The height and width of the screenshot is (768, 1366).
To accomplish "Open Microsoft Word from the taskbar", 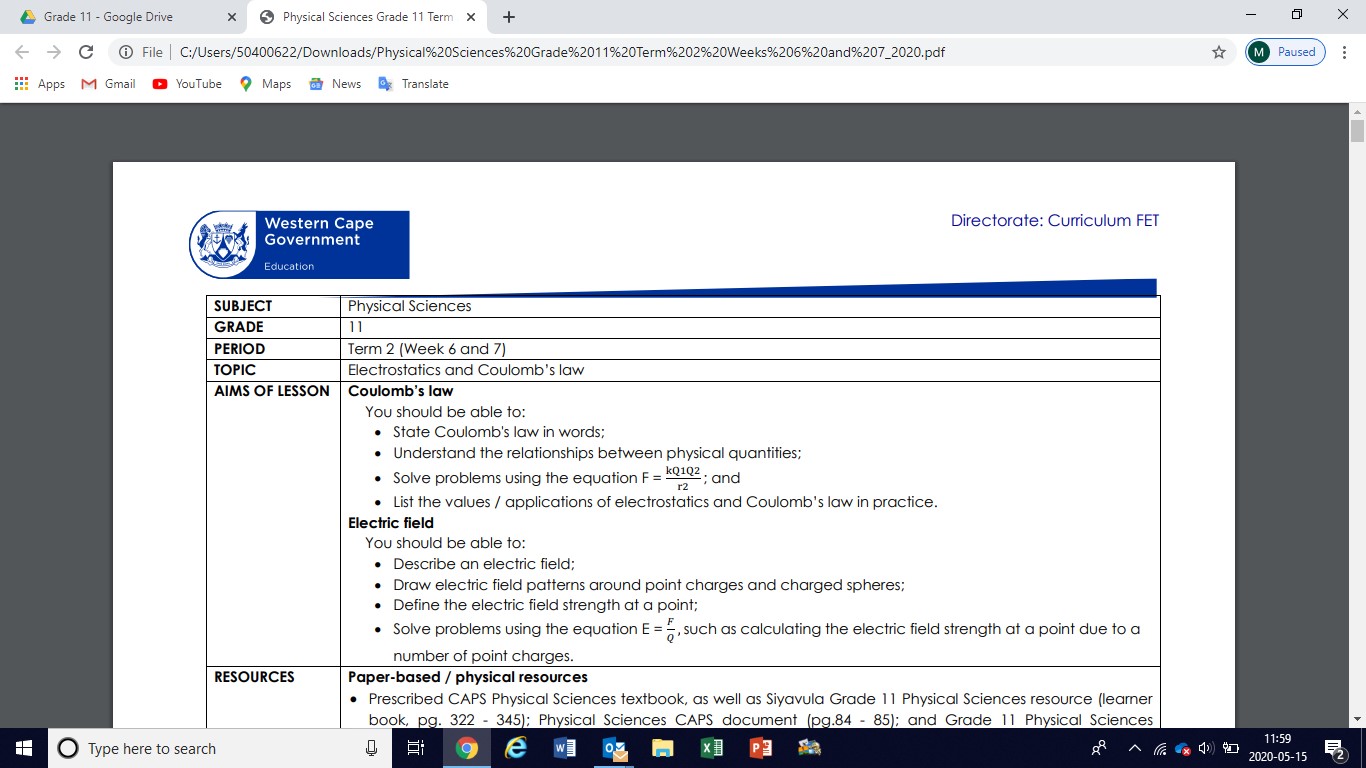I will click(x=564, y=748).
